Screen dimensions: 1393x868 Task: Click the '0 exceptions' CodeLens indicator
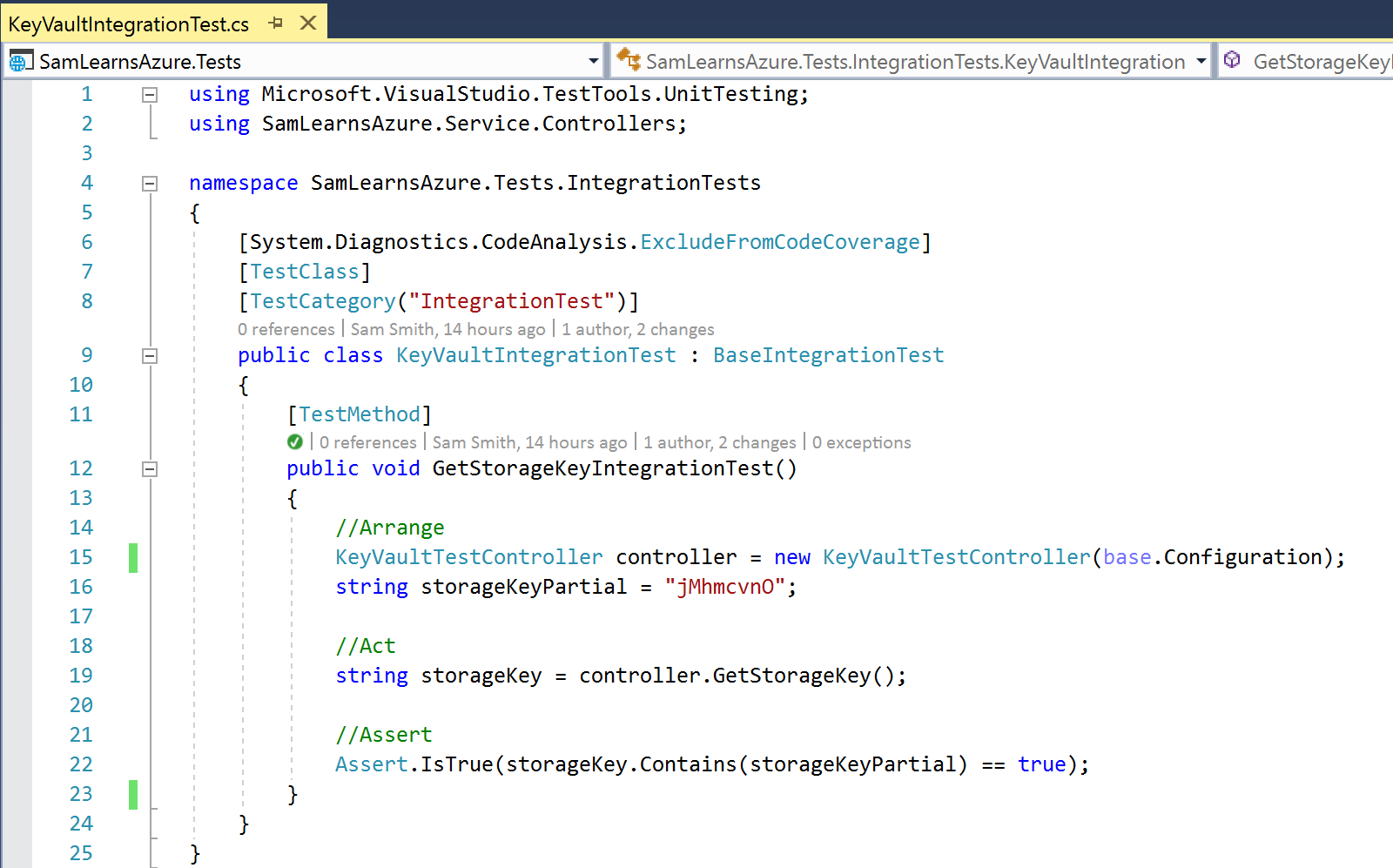[x=861, y=442]
